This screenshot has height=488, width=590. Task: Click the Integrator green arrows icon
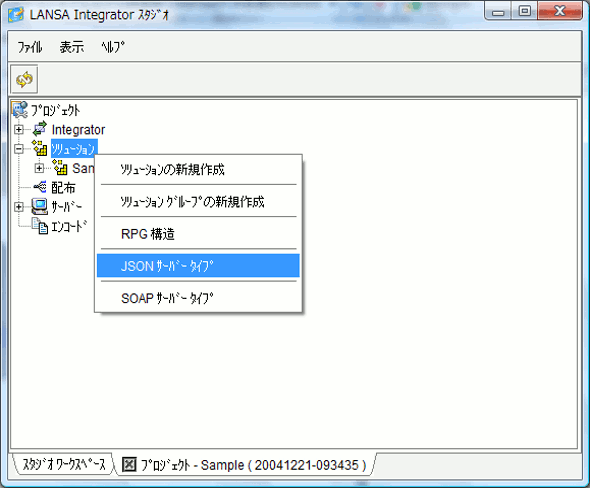click(x=40, y=129)
